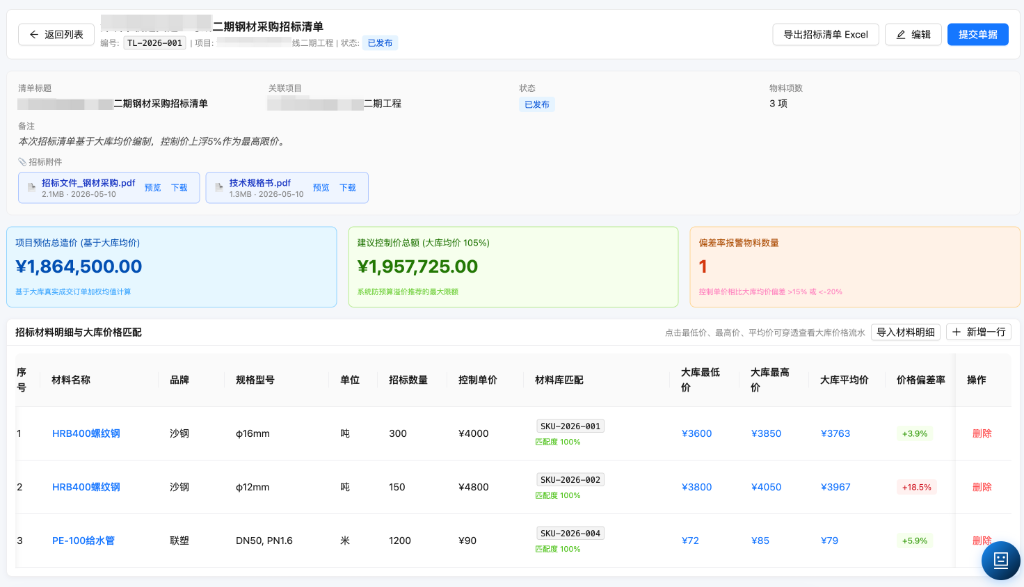Screen dimensions: 1024x587
Task: Click the file icon of 招标文件_钢材采购.pdf
Action: click(x=31, y=187)
